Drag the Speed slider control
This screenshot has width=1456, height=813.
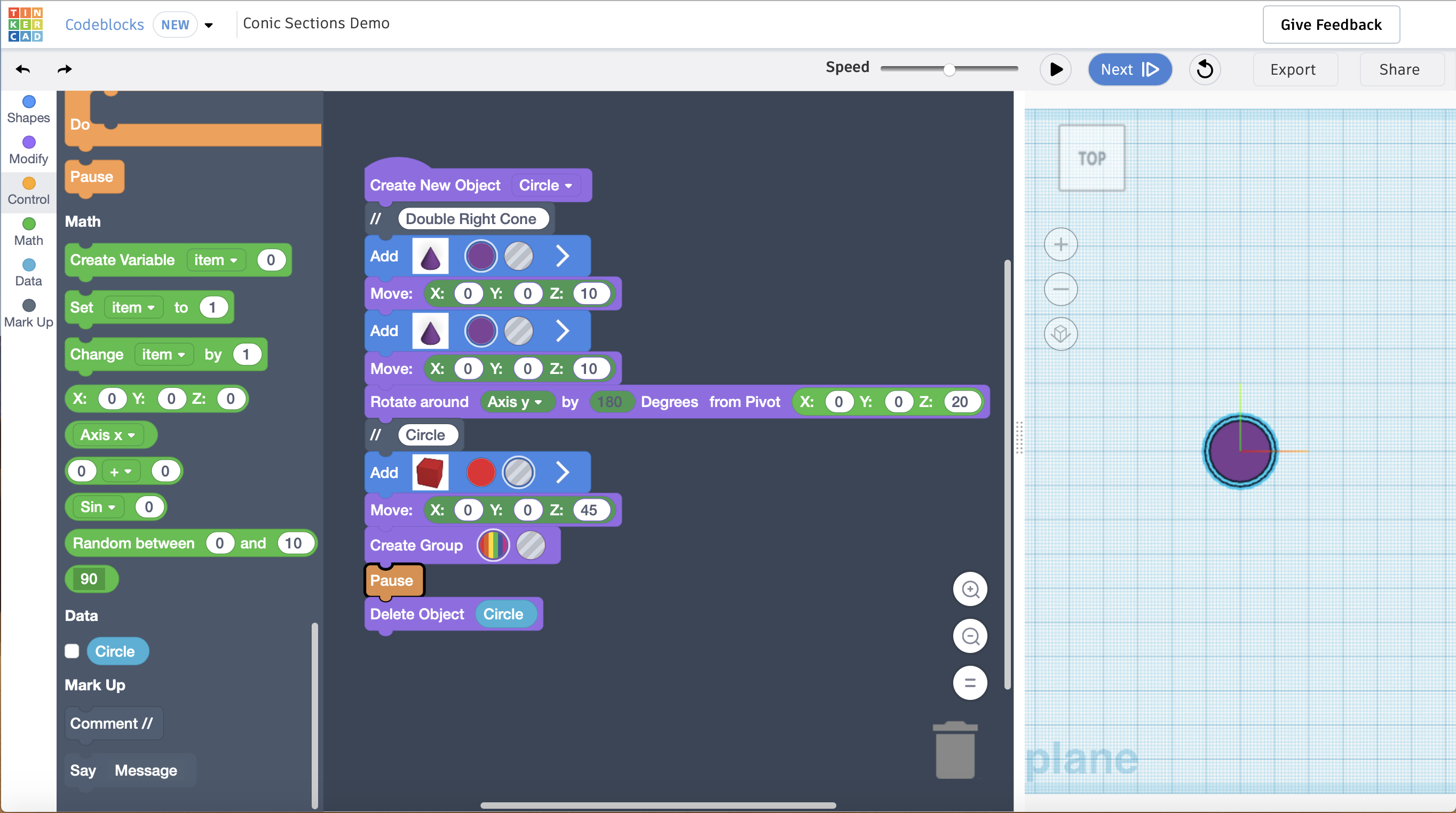click(x=947, y=69)
